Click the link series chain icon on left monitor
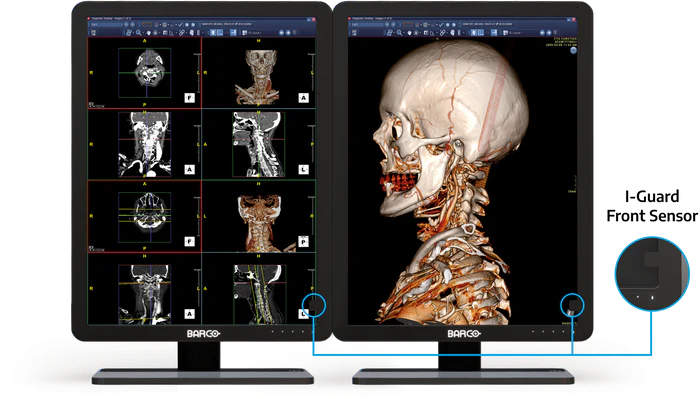 point(182,33)
